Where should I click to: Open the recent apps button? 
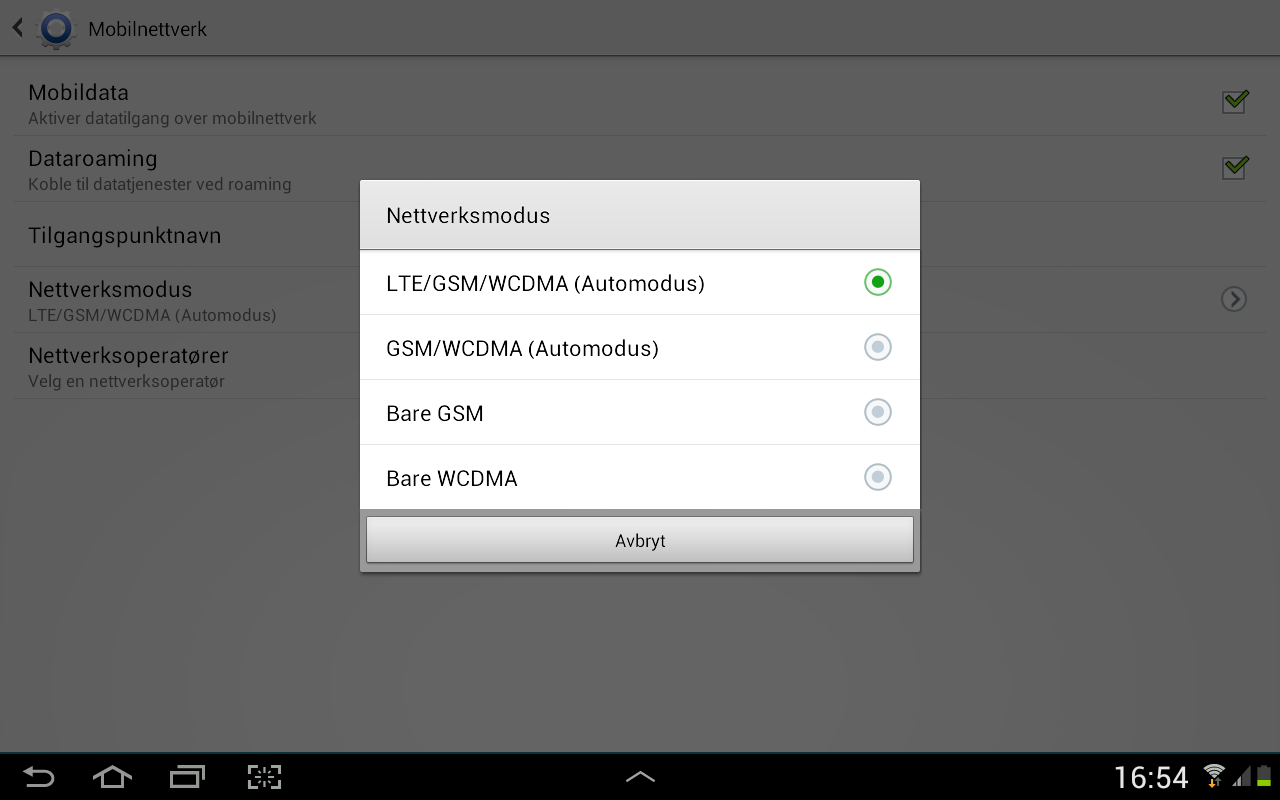(187, 777)
